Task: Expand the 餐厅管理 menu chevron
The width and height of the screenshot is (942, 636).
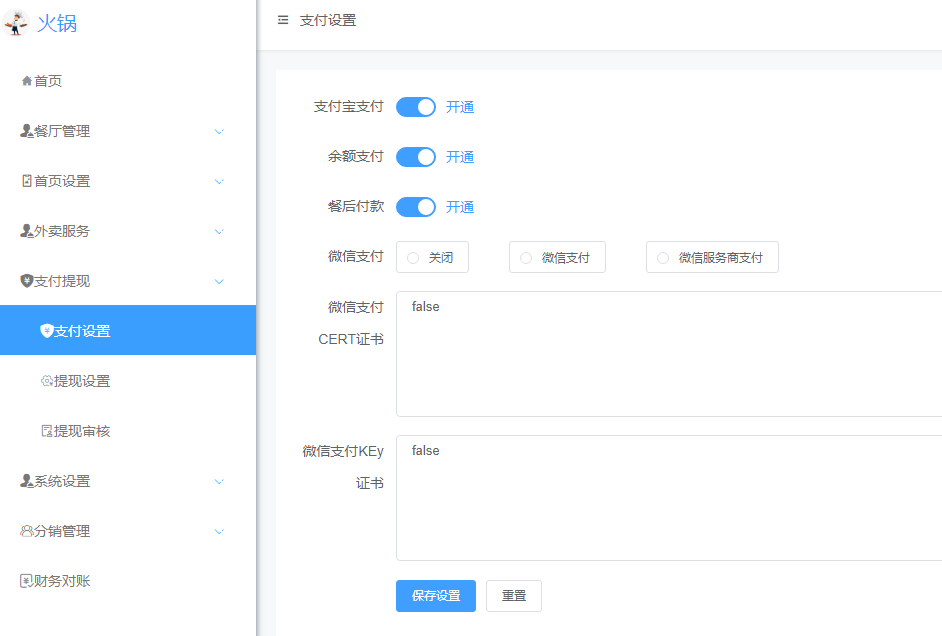Action: [x=219, y=132]
